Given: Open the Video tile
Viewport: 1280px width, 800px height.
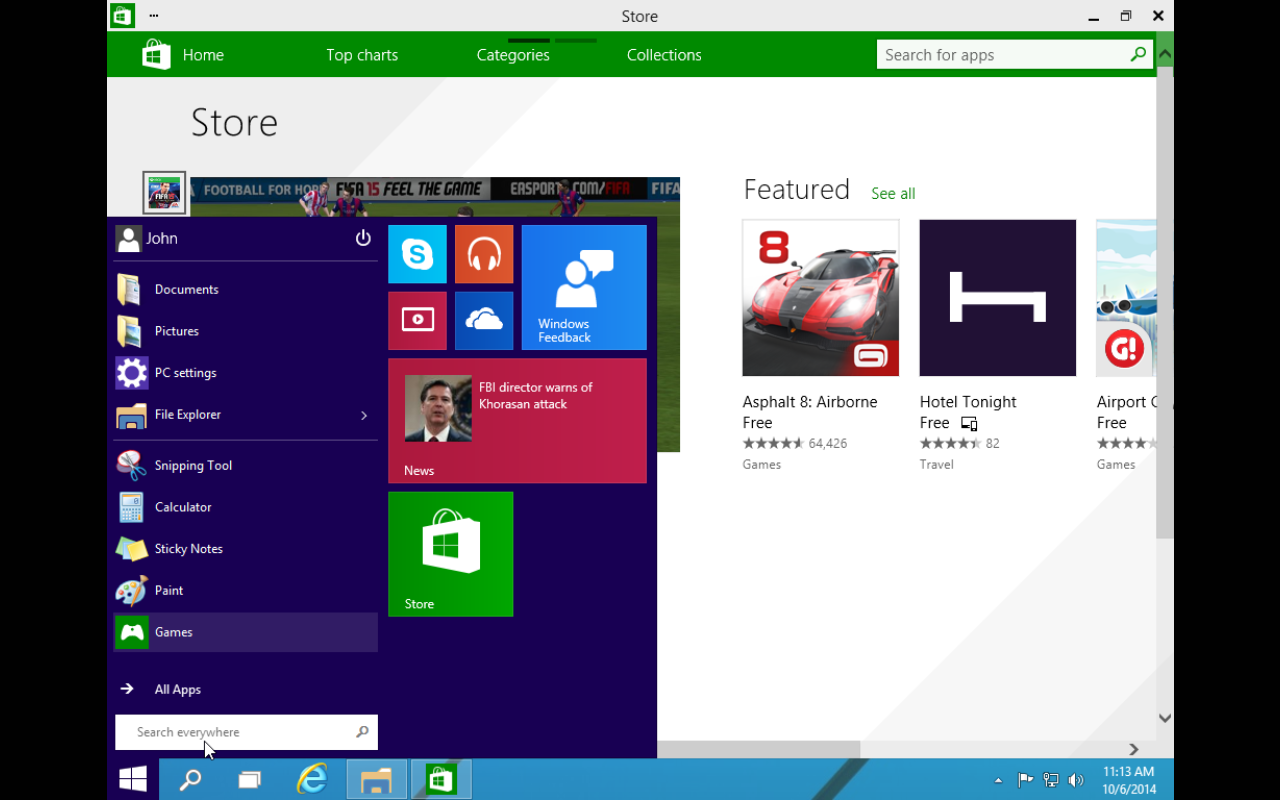Looking at the screenshot, I should click(x=417, y=321).
